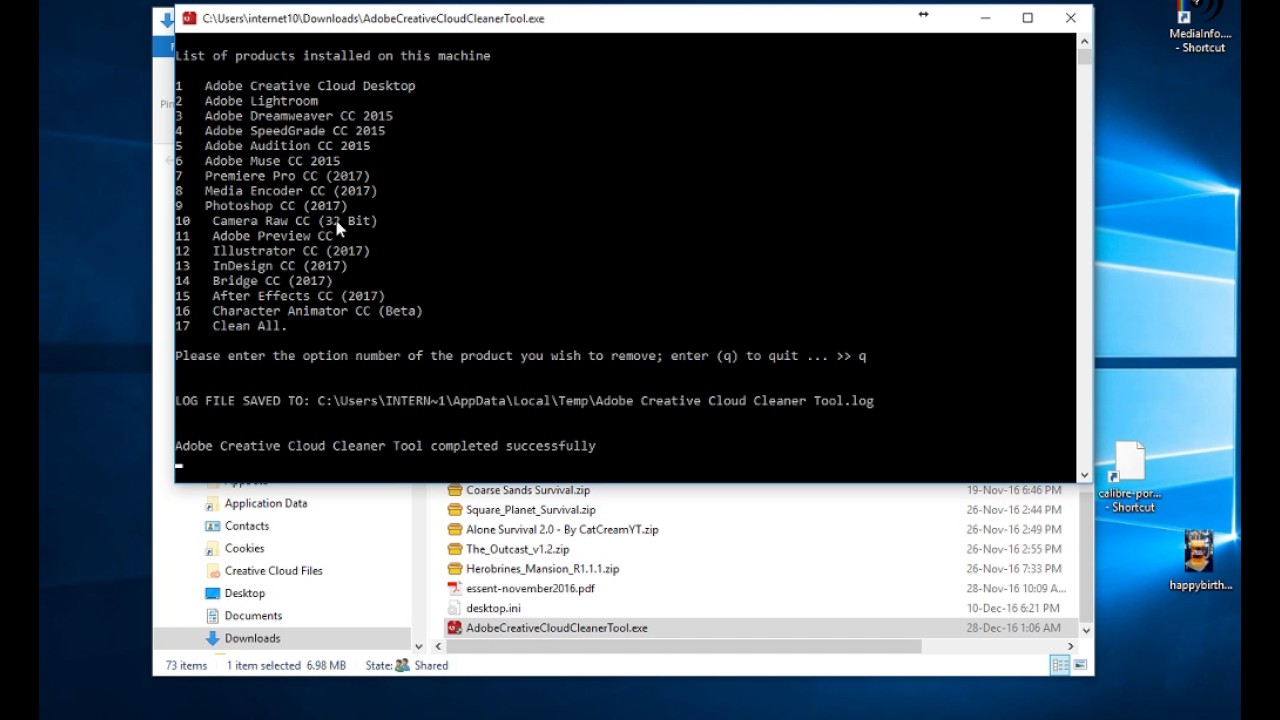Click the MediaInfo shortcut on desktop

pyautogui.click(x=1200, y=27)
